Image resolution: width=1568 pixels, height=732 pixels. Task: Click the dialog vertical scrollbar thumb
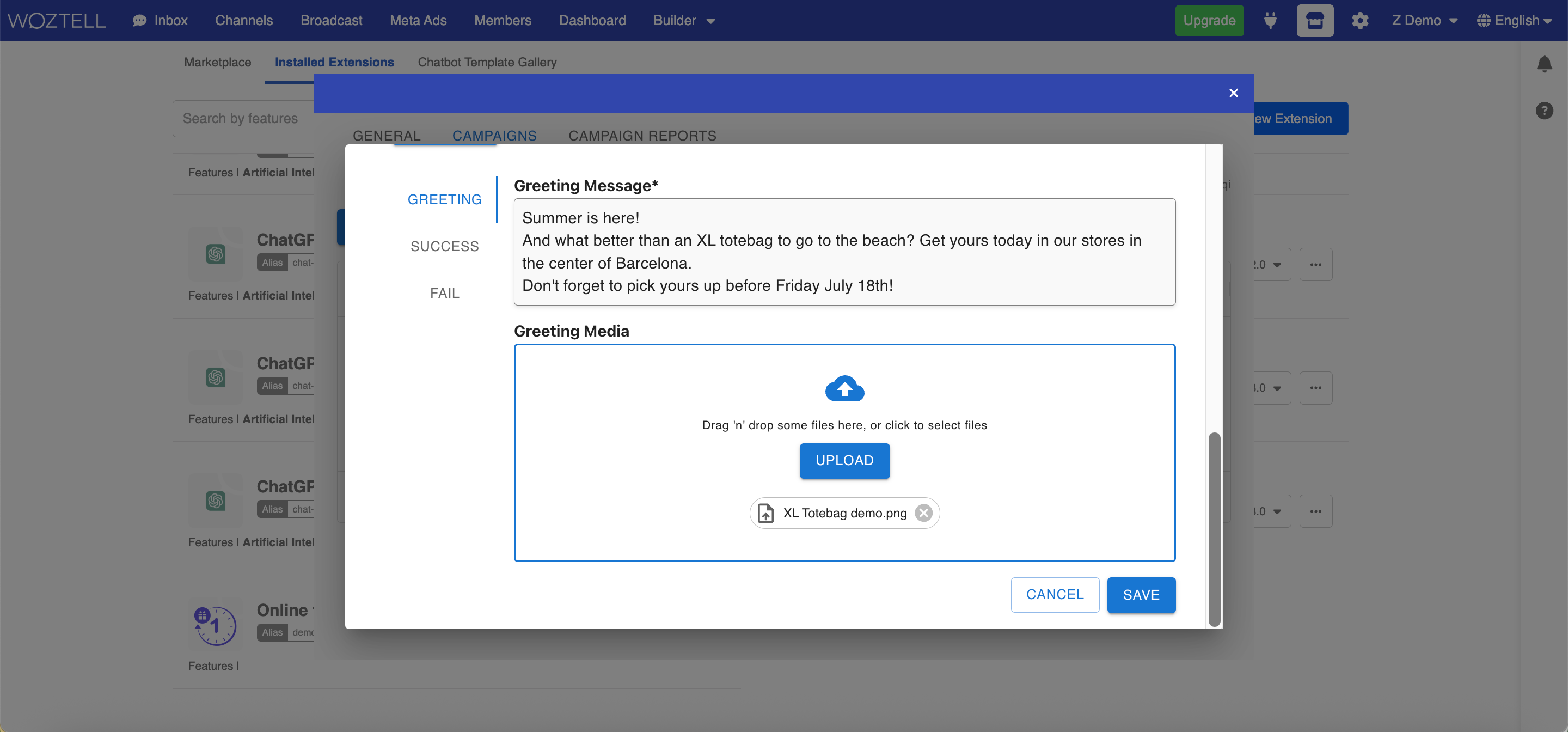click(x=1214, y=529)
